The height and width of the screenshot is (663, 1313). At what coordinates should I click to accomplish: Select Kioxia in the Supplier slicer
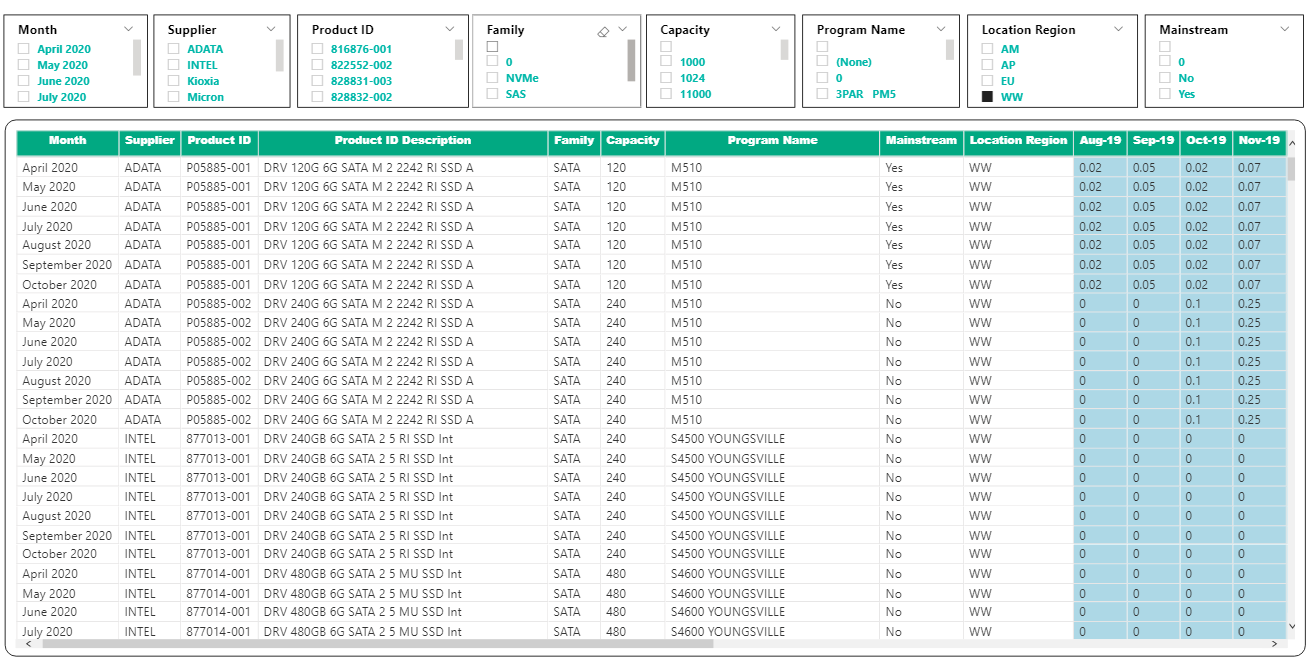[174, 81]
